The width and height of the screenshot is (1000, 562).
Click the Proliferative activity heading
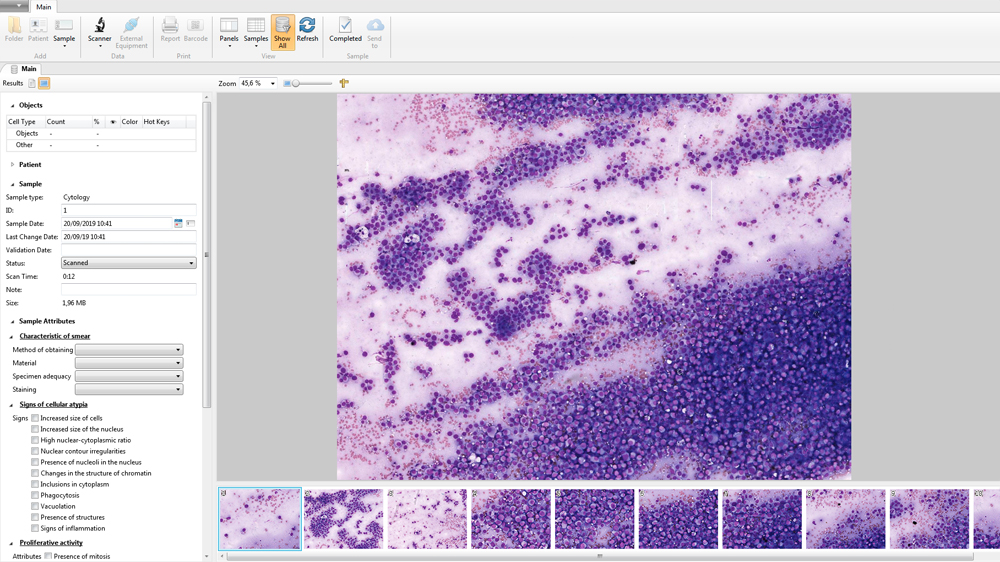click(51, 543)
